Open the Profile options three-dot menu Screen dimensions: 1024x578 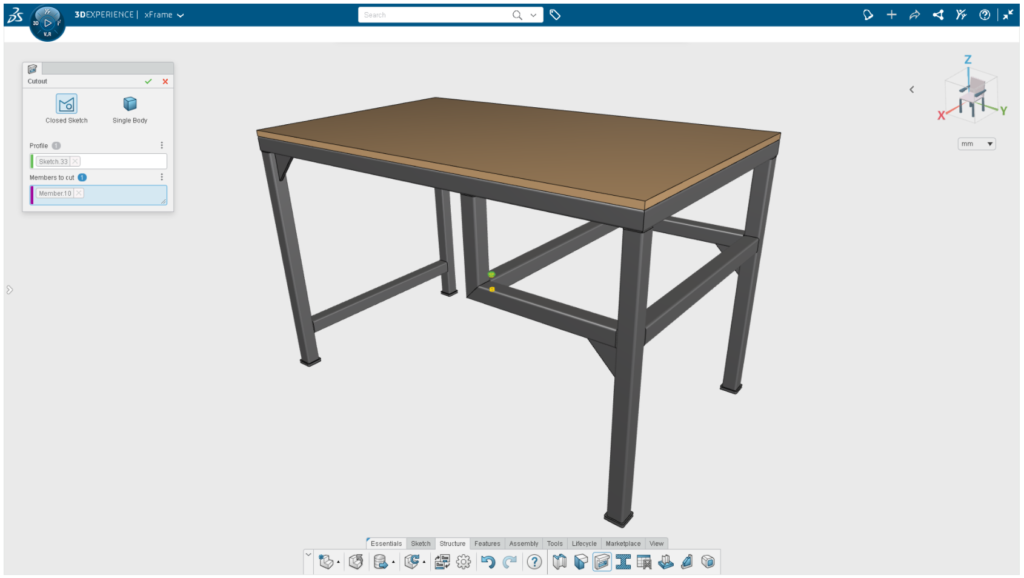(x=162, y=145)
